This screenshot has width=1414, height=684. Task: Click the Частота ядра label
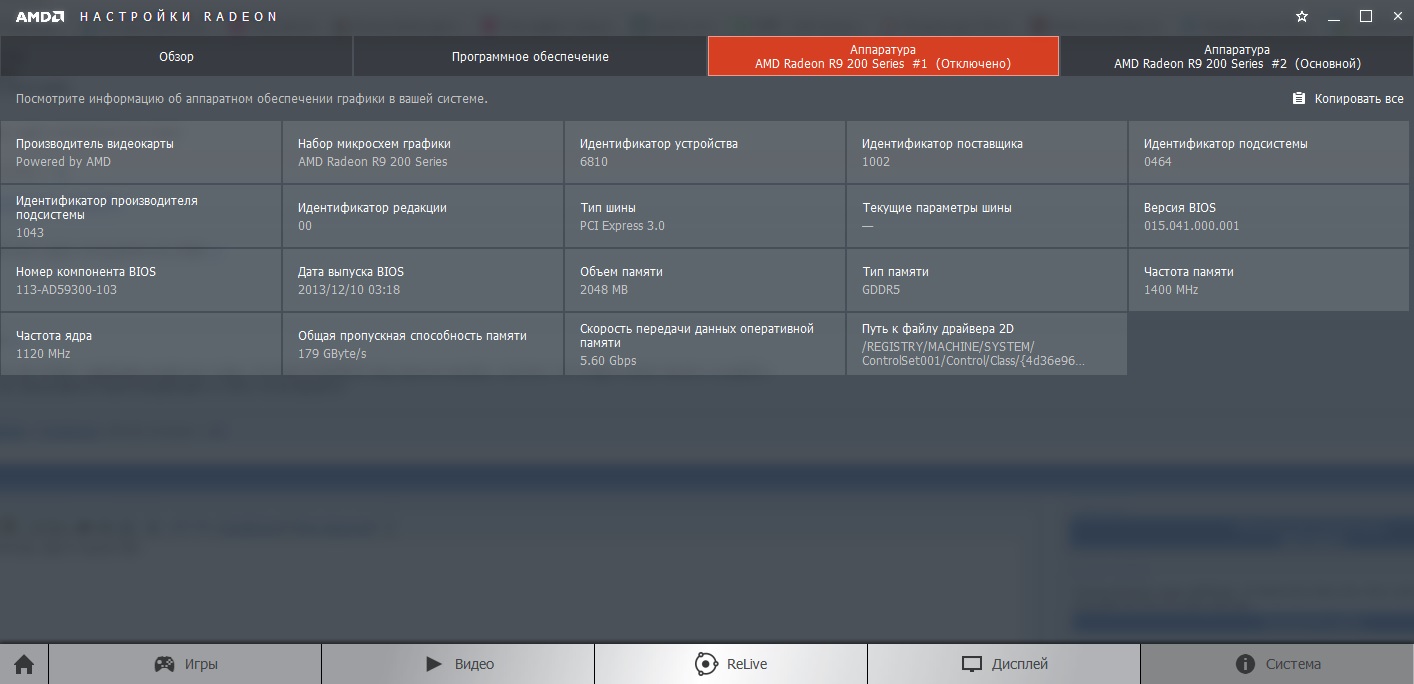[x=54, y=336]
